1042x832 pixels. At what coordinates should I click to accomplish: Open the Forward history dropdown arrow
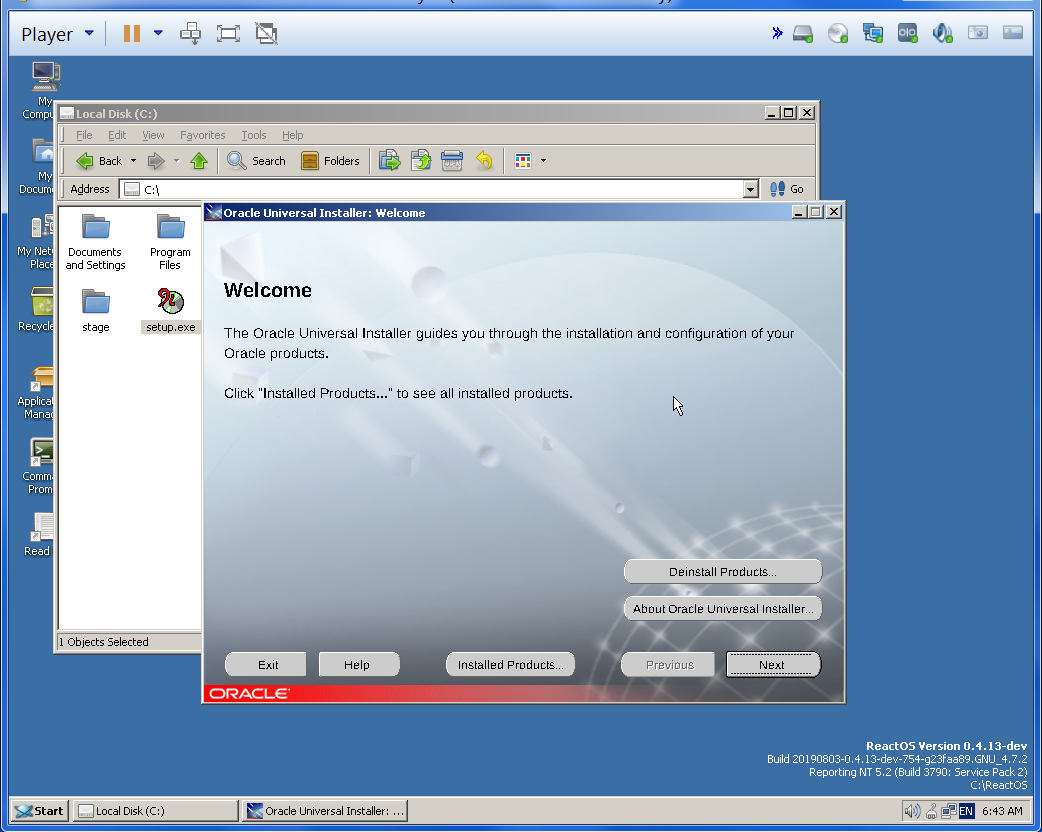click(x=176, y=161)
